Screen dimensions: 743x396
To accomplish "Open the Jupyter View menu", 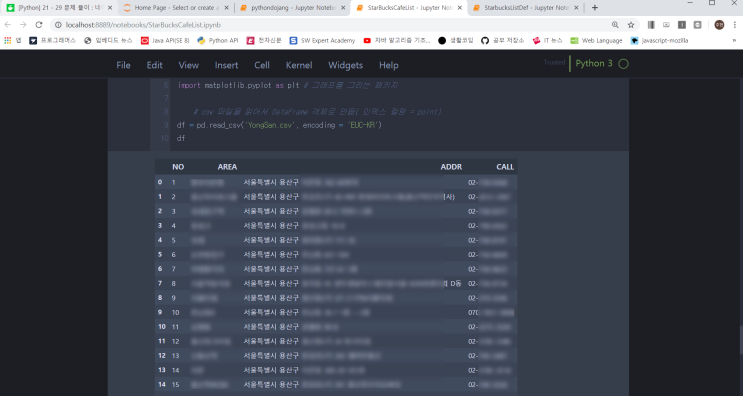I will tap(189, 65).
